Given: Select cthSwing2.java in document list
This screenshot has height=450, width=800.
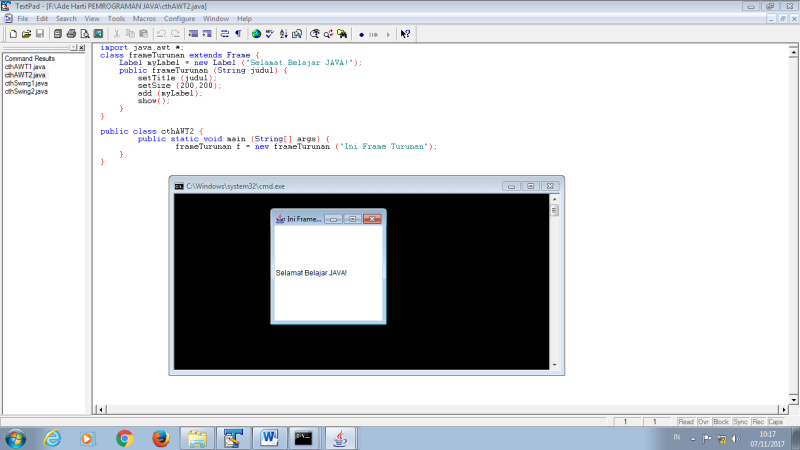Looking at the screenshot, I should pos(26,91).
